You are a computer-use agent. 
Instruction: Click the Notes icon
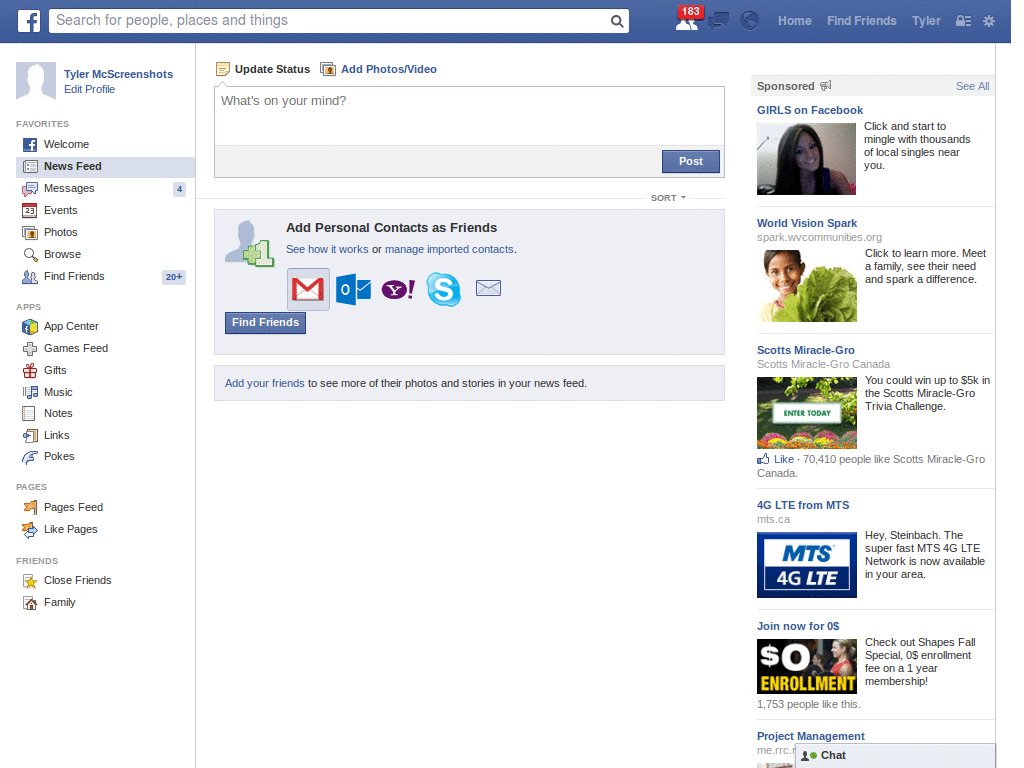(x=29, y=413)
